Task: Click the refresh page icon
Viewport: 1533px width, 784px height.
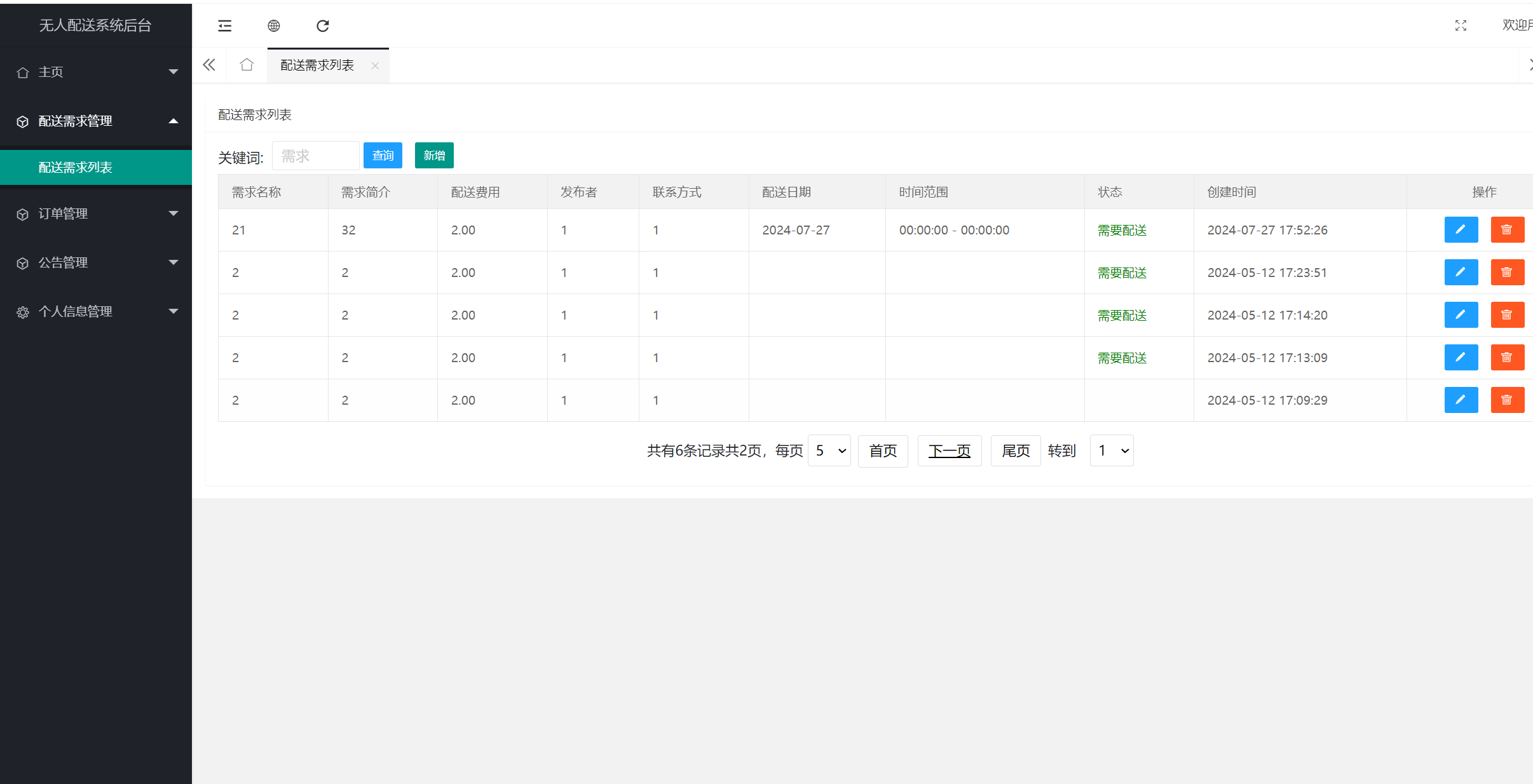Action: (x=323, y=25)
